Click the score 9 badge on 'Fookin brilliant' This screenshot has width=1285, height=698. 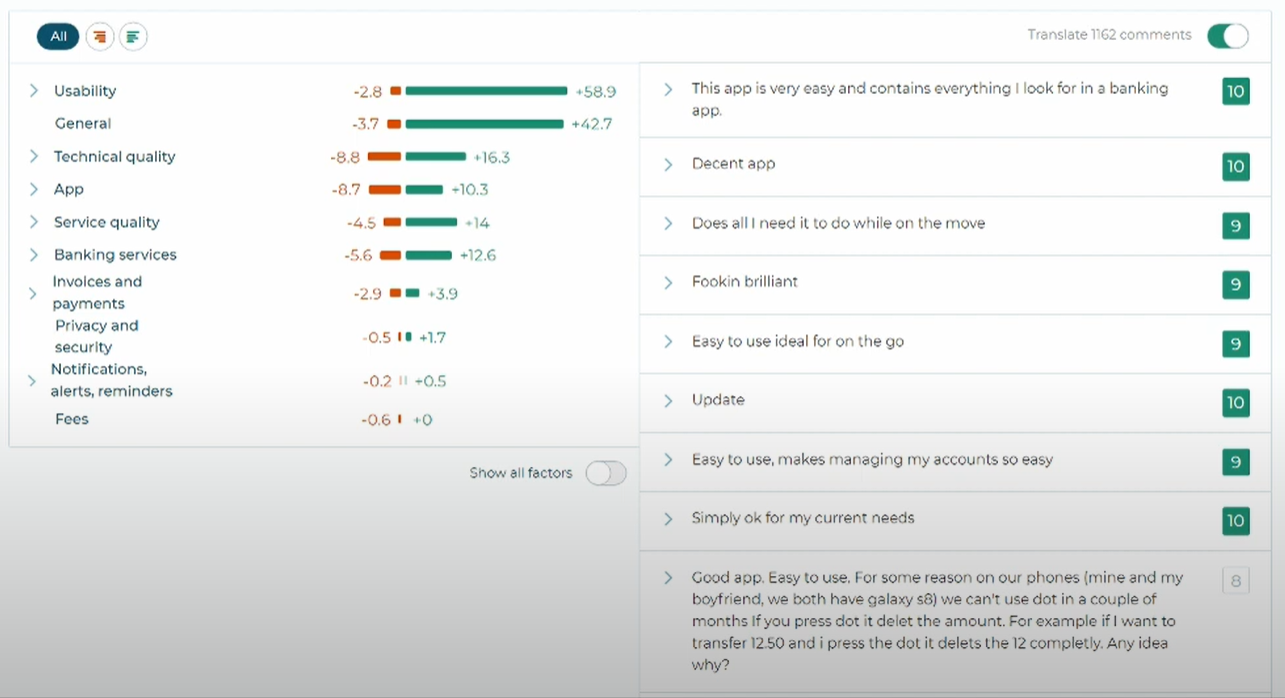(x=1236, y=285)
